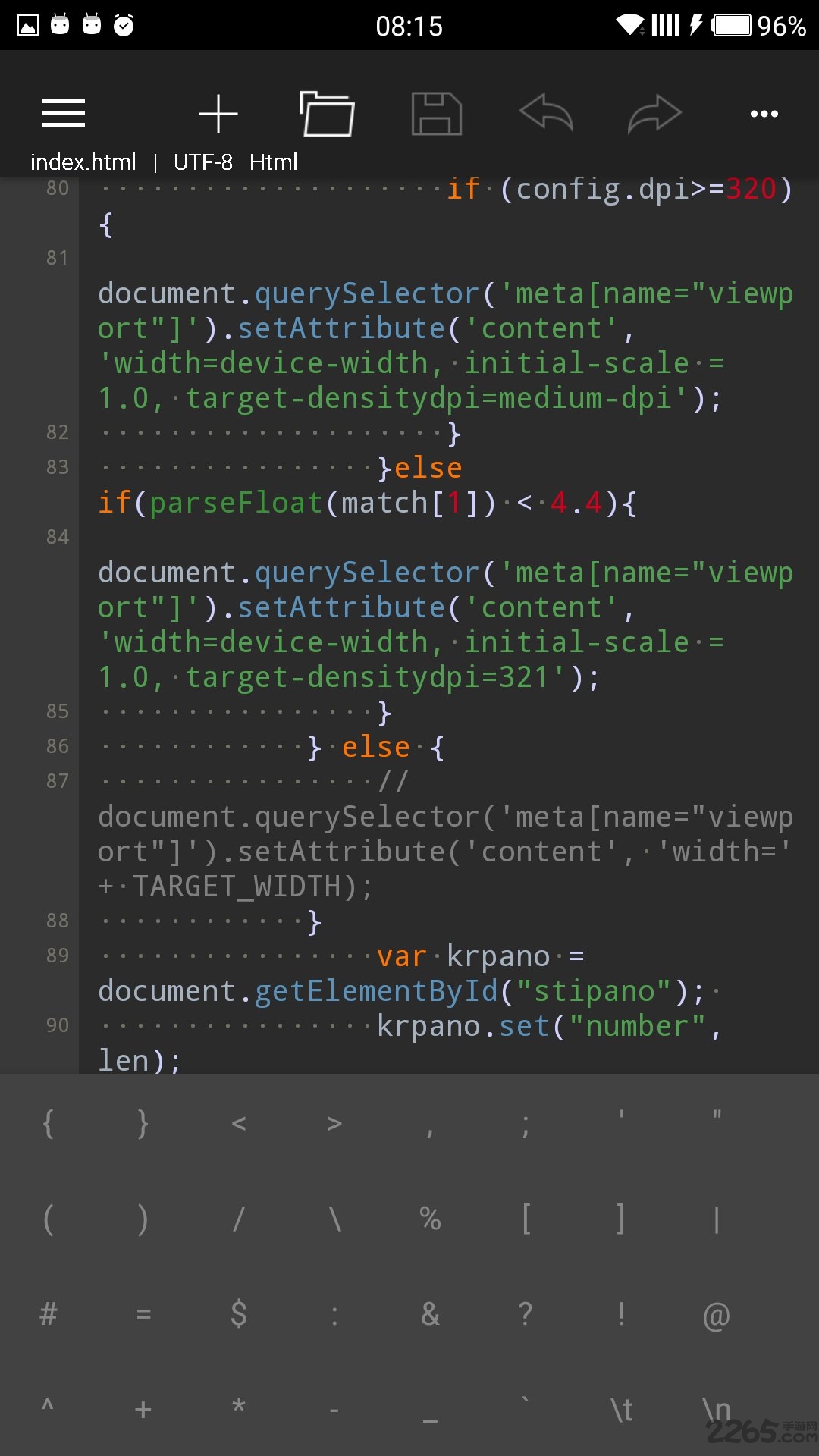Open the hamburger navigation menu

[x=64, y=114]
